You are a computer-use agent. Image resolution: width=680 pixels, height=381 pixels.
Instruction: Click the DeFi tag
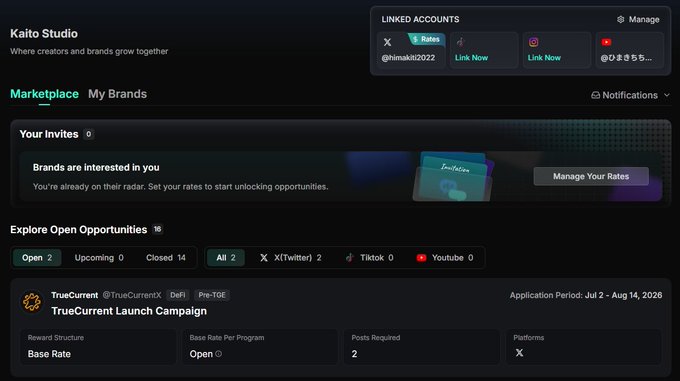click(x=177, y=295)
